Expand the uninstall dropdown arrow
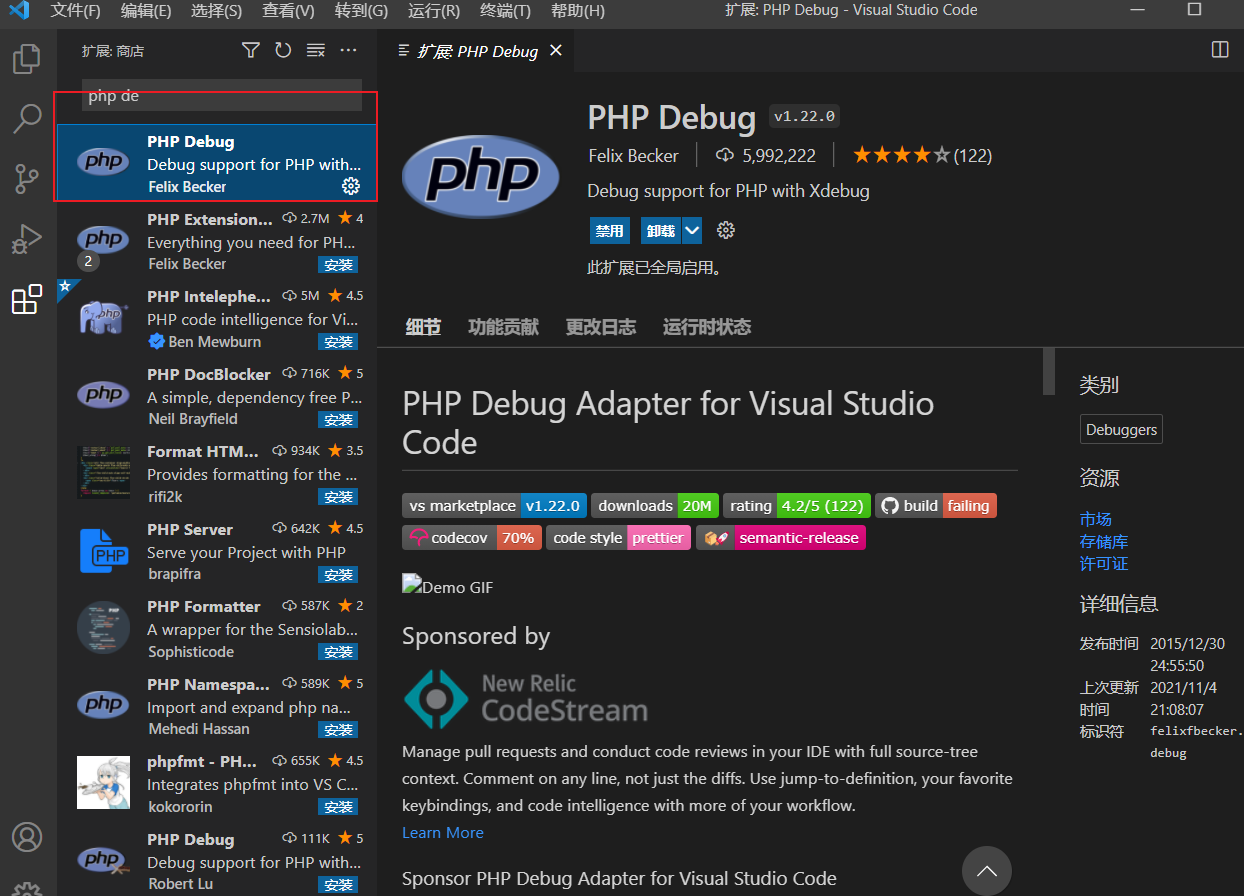The image size is (1244, 896). click(x=691, y=230)
